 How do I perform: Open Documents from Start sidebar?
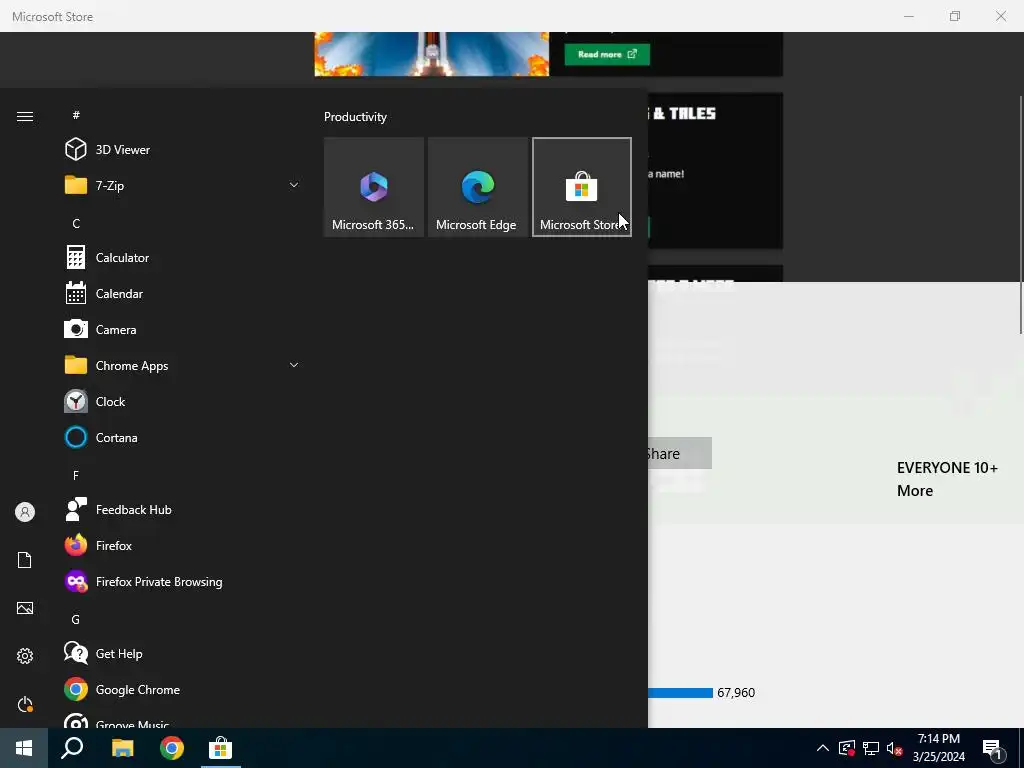click(x=25, y=560)
